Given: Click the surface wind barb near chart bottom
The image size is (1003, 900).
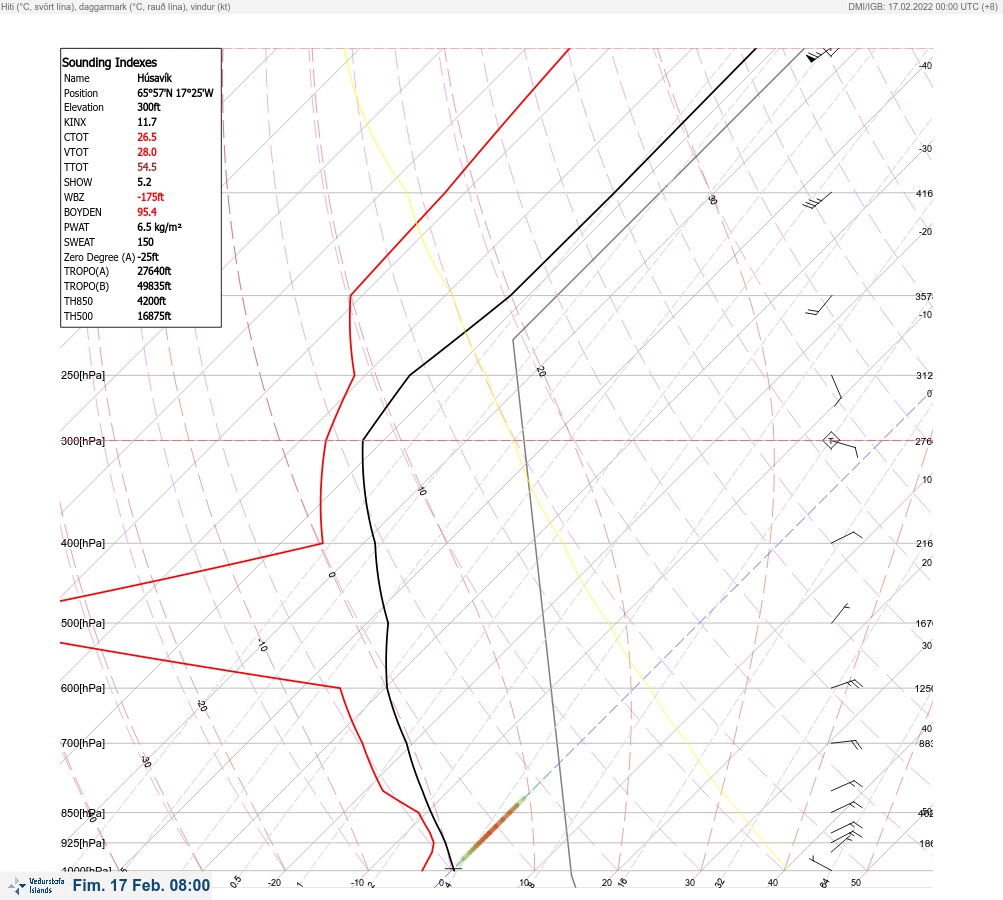Looking at the screenshot, I should pos(820,863).
